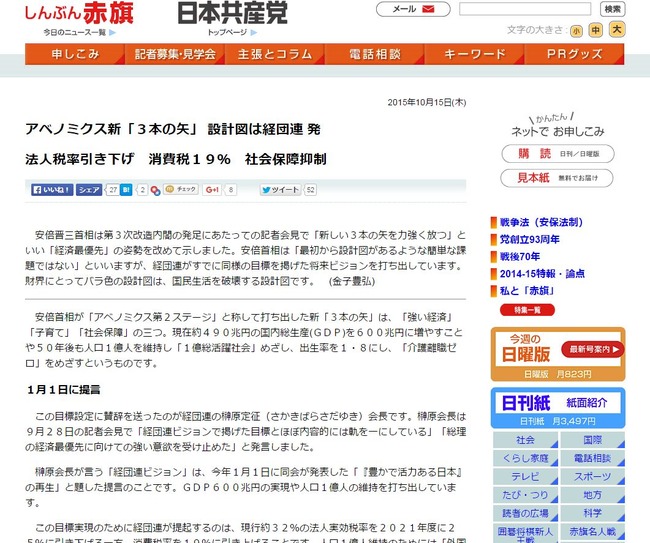
Task: Click the share count 27
Action: coord(113,190)
